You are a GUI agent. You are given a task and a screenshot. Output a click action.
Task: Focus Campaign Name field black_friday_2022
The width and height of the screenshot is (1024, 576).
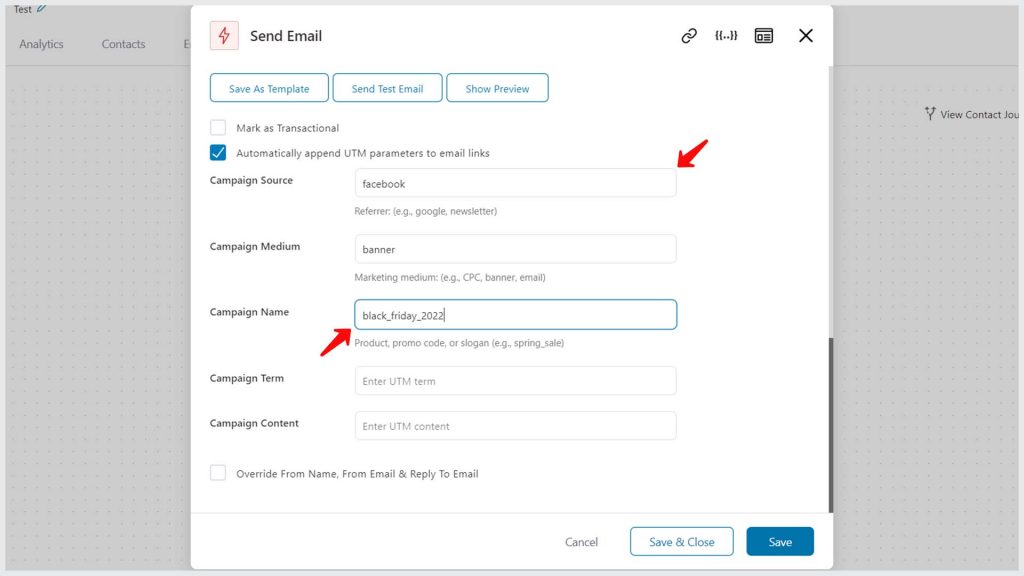(x=515, y=315)
